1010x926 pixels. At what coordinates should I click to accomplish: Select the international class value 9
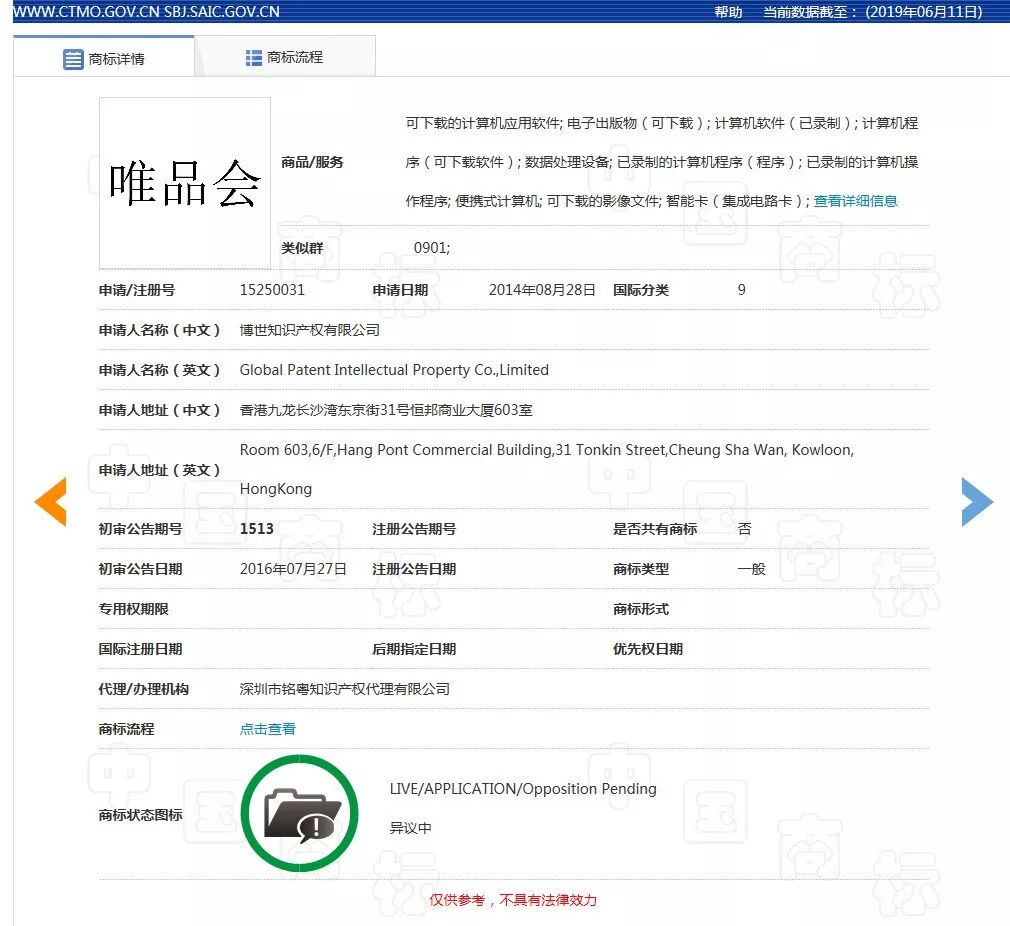(x=741, y=290)
